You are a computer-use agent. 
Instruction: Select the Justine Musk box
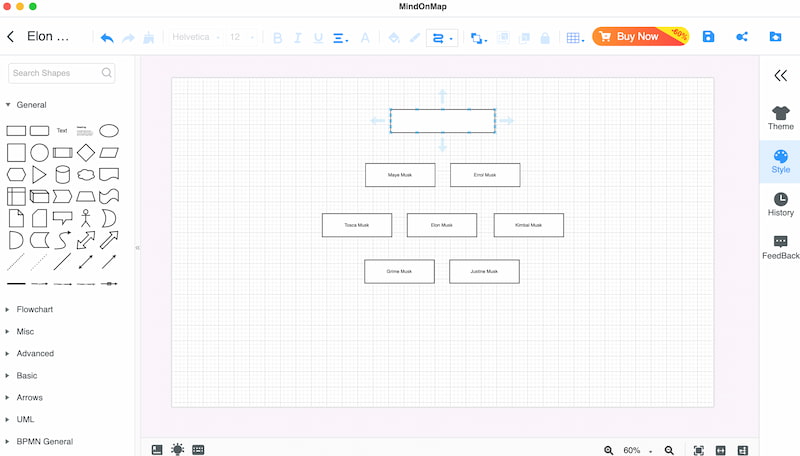pos(484,271)
